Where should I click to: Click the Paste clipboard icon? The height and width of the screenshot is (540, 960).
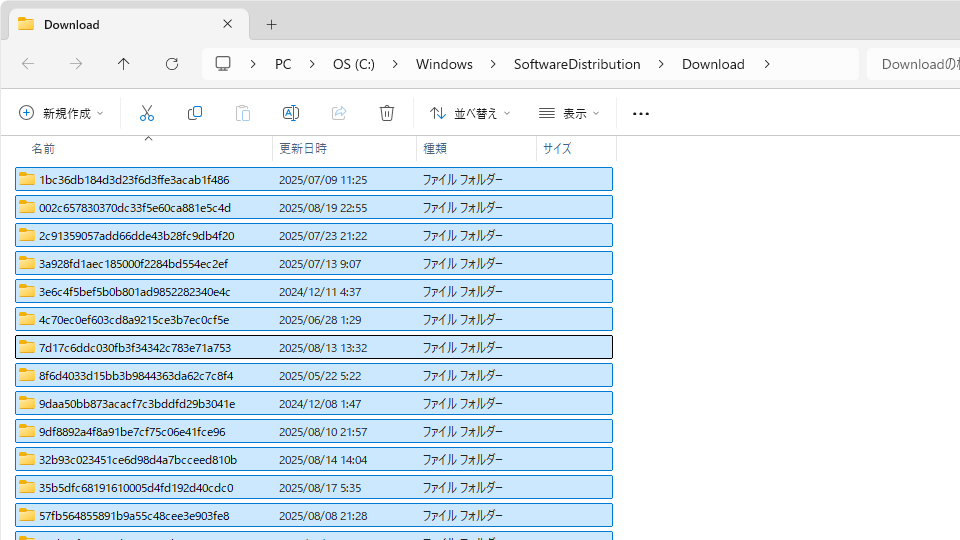point(243,113)
